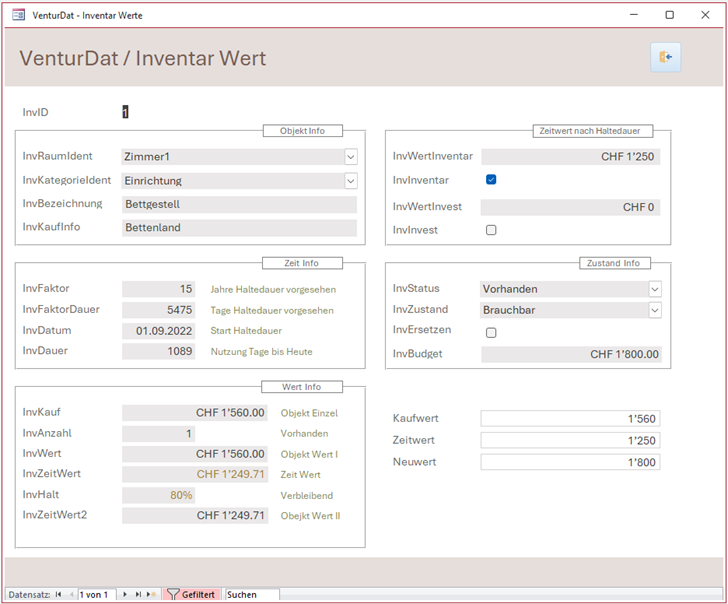The height and width of the screenshot is (604, 728).
Task: Go to first record in navigation bar
Action: click(x=58, y=594)
